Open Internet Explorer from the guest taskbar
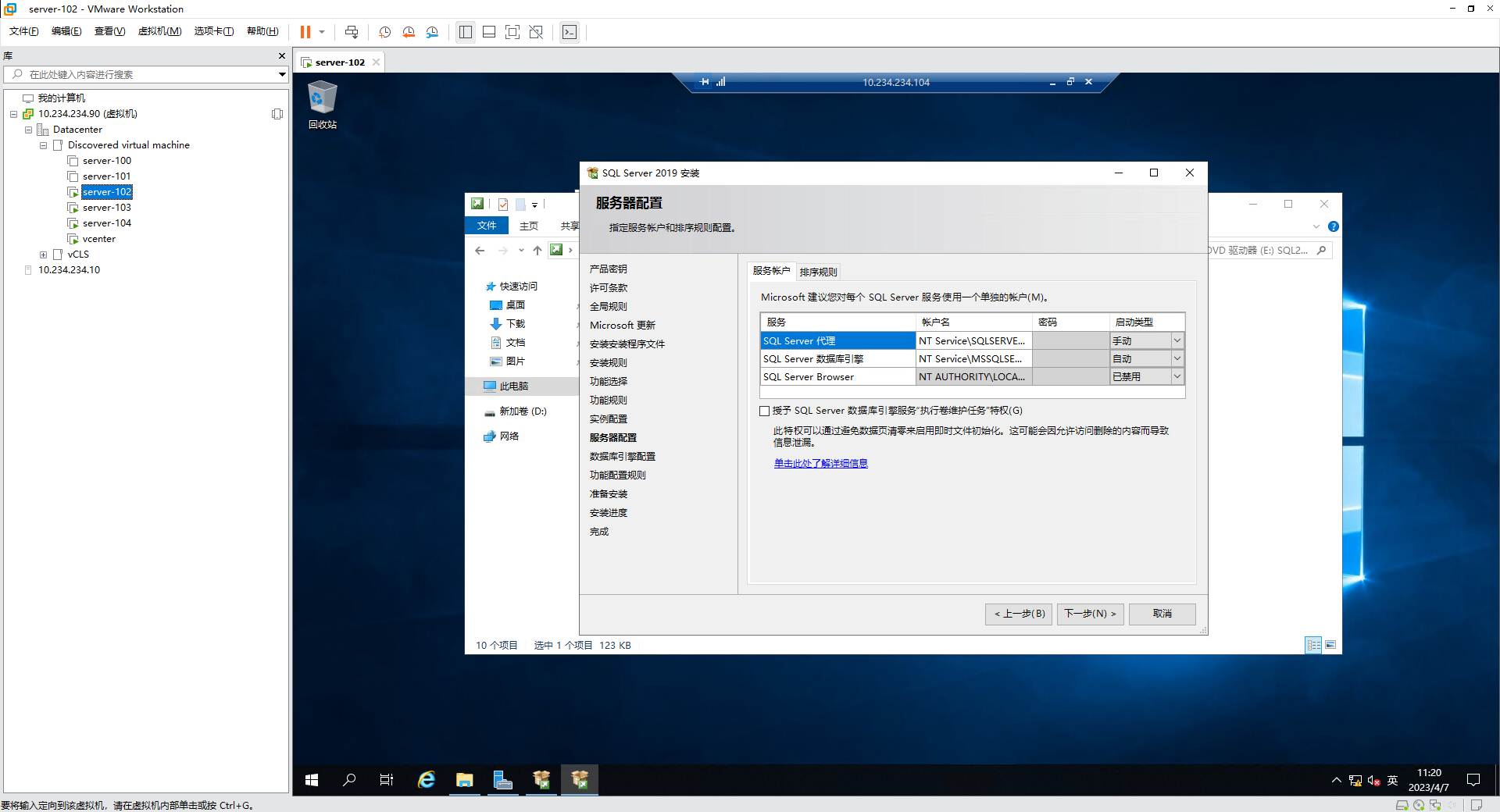 tap(427, 779)
